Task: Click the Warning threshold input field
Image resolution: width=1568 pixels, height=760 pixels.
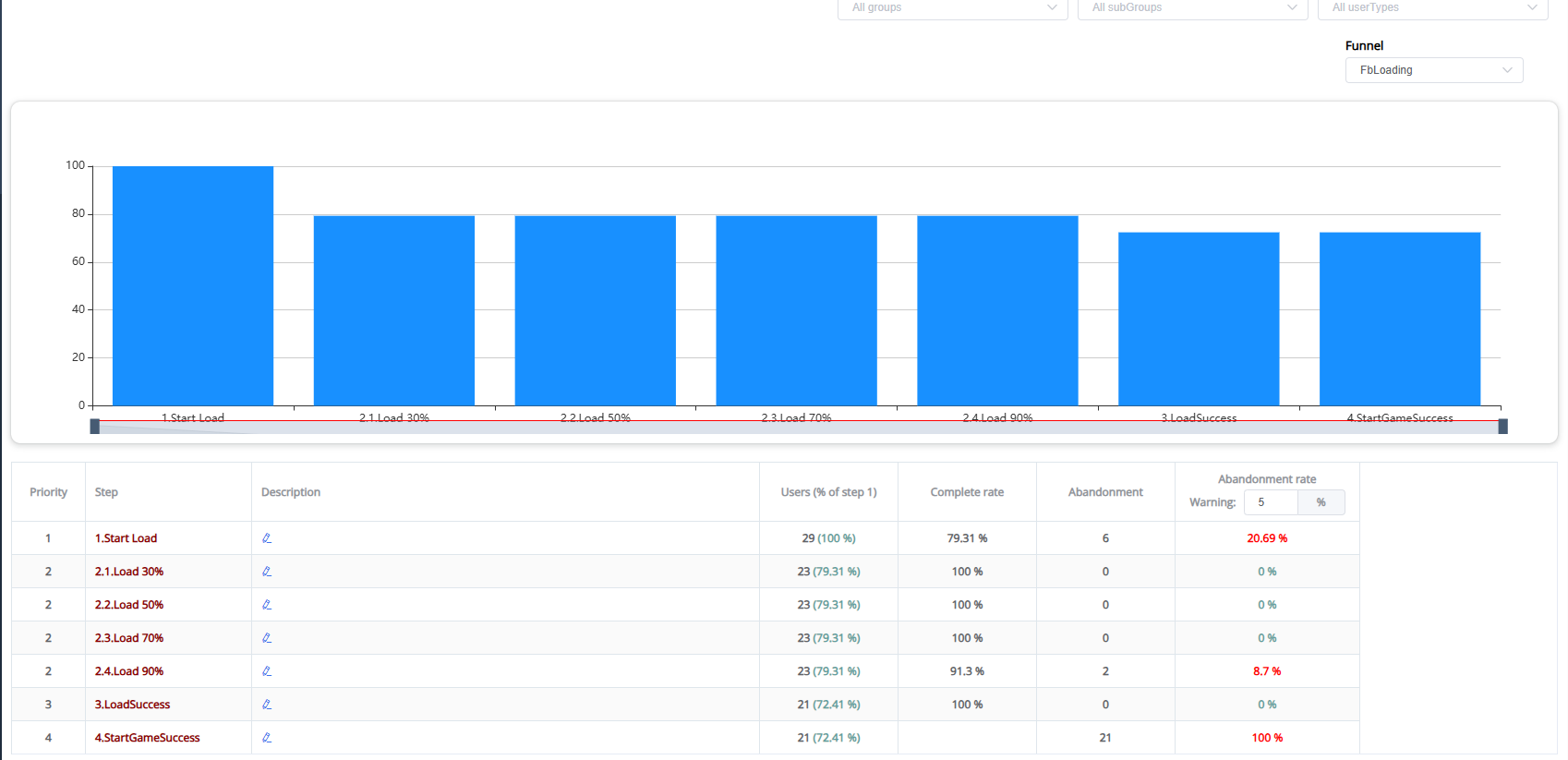Action: pyautogui.click(x=1271, y=502)
